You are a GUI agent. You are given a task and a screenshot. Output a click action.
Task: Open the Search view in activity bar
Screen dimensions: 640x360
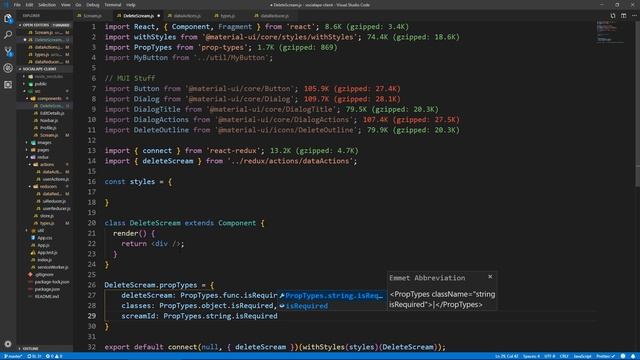[x=8, y=35]
